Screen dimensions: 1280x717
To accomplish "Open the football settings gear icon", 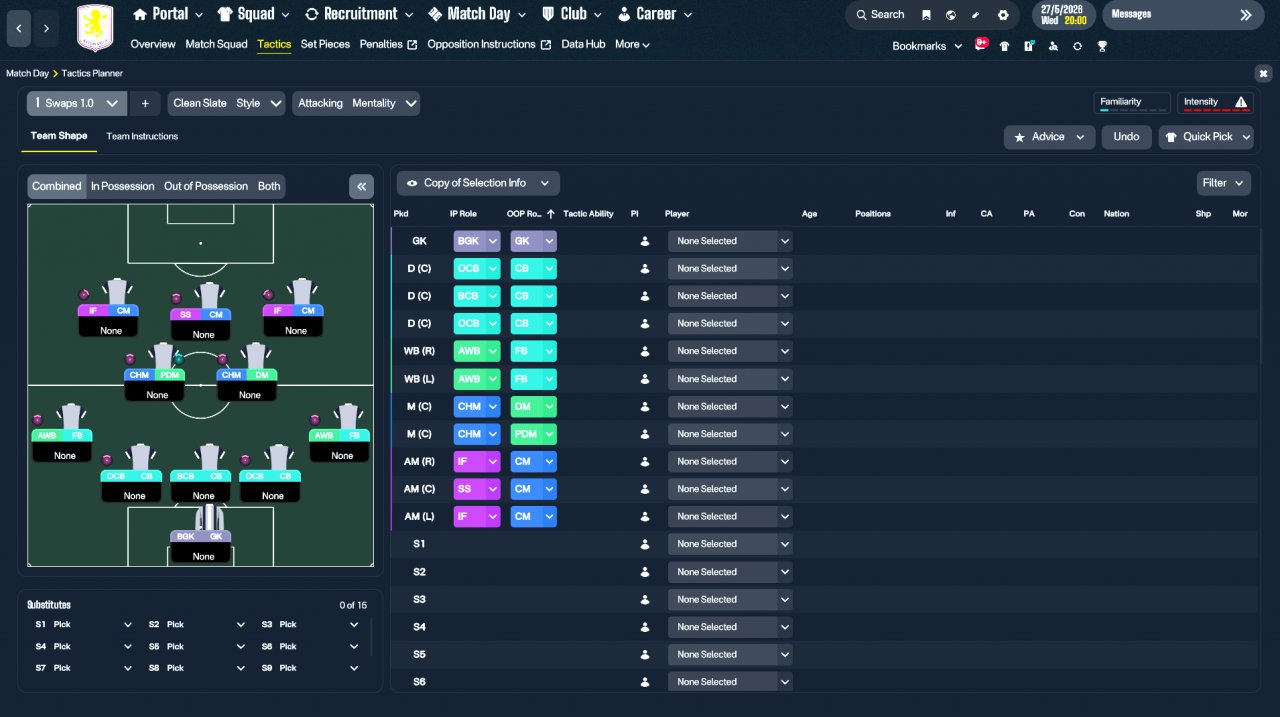I will [1003, 15].
